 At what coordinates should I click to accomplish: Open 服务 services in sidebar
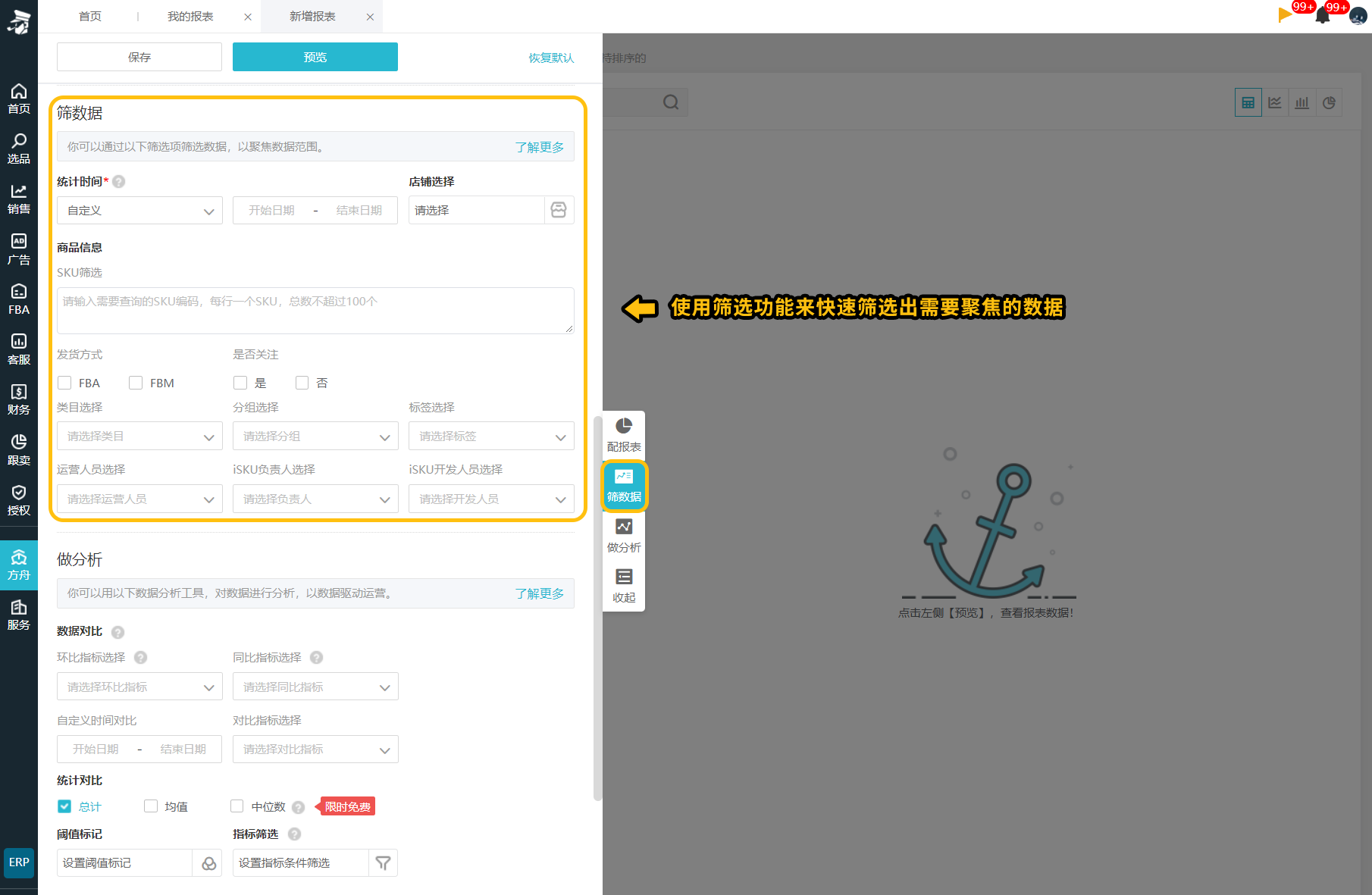(x=19, y=615)
